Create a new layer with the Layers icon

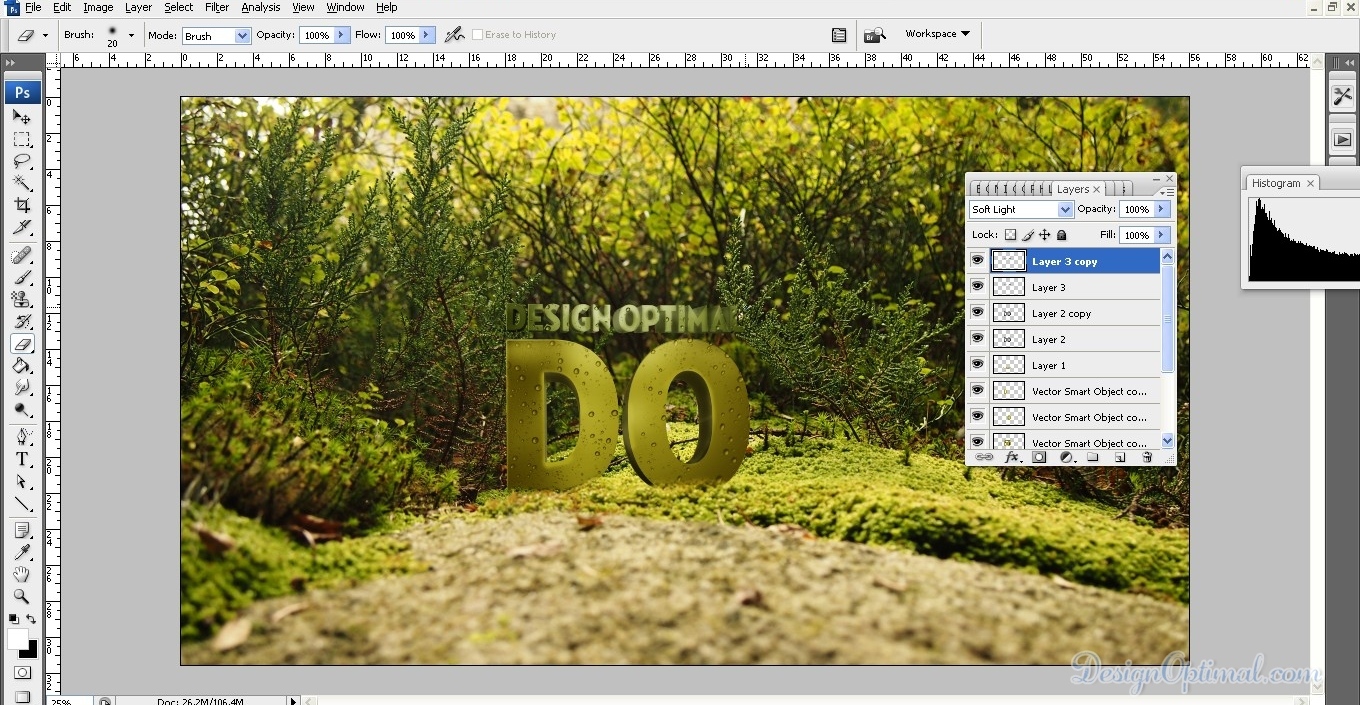(x=1120, y=457)
